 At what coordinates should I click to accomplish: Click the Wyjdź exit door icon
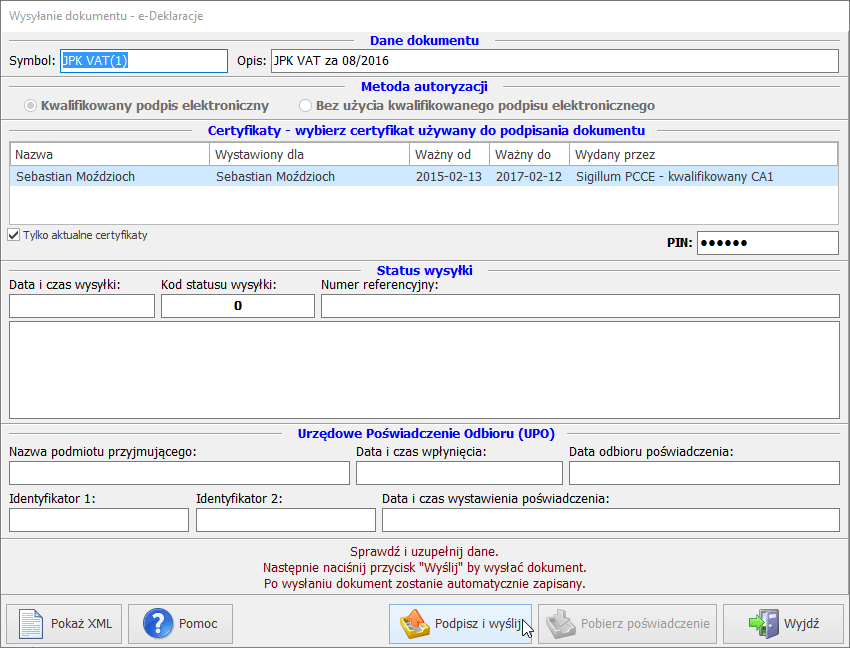764,624
